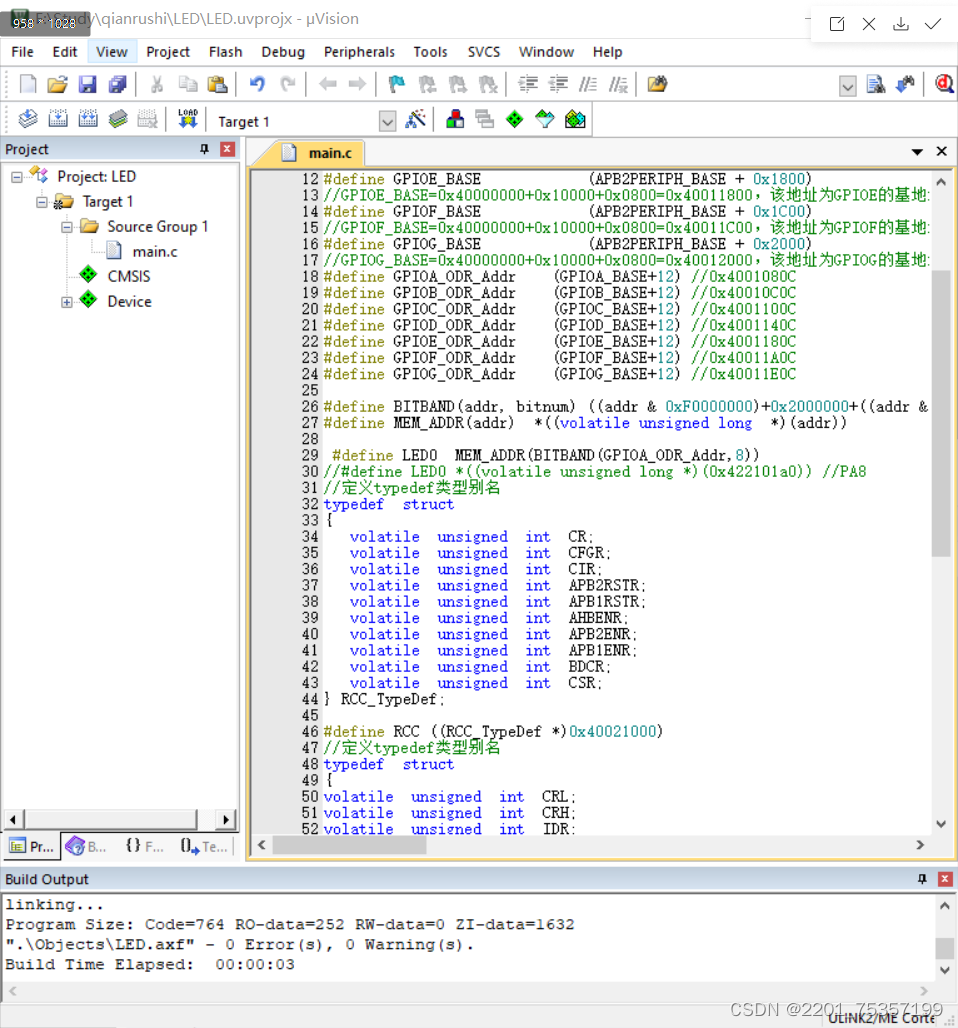Collapse the Source Group 1 folder
The height and width of the screenshot is (1028, 958).
tap(67, 227)
